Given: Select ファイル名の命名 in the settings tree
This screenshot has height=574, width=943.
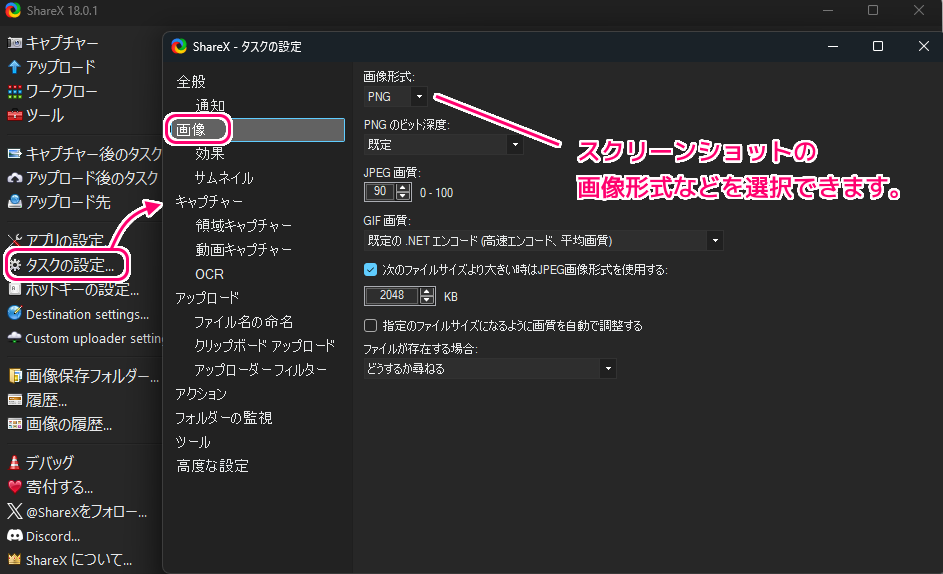Looking at the screenshot, I should (244, 322).
